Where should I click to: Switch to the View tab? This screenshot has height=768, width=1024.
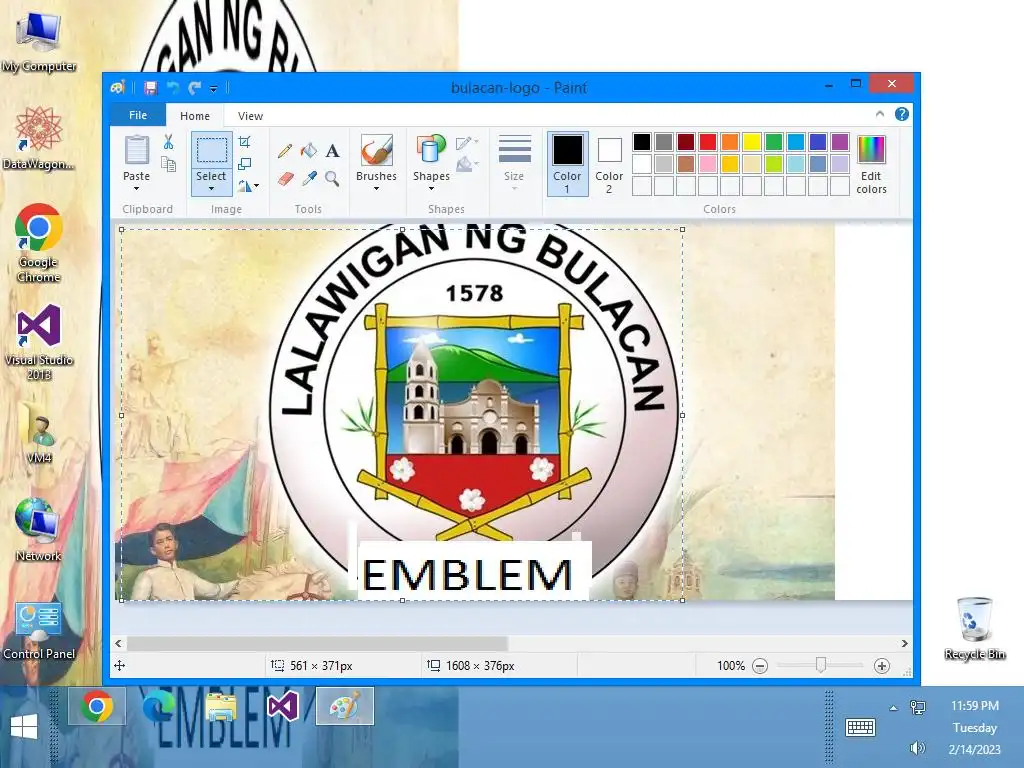pos(250,116)
